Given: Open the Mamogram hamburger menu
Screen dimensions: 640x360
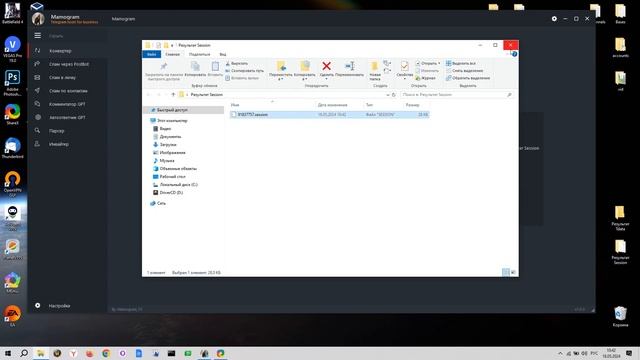Looking at the screenshot, I should [38, 36].
